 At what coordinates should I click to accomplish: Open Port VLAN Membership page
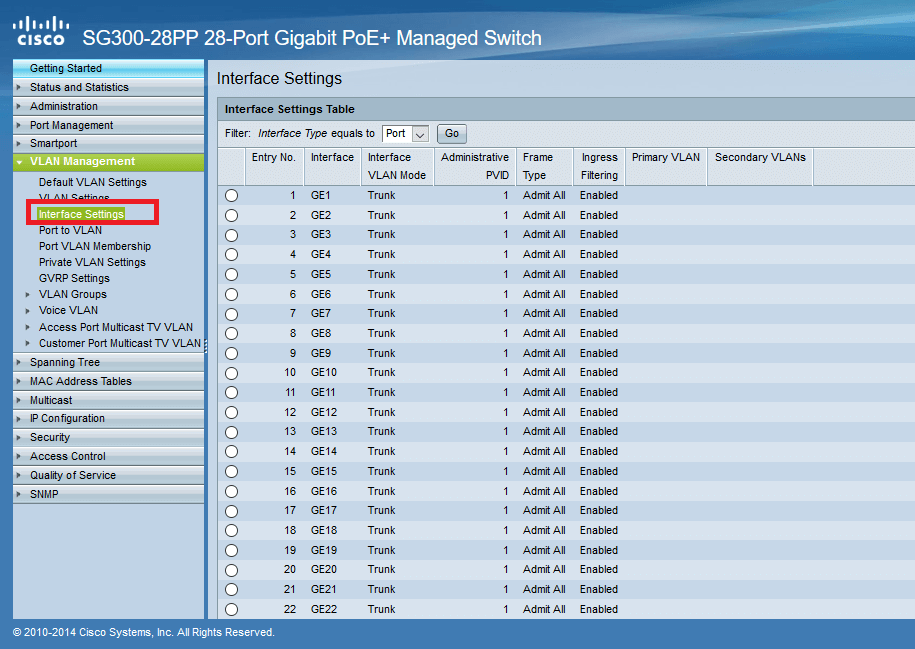(x=95, y=246)
